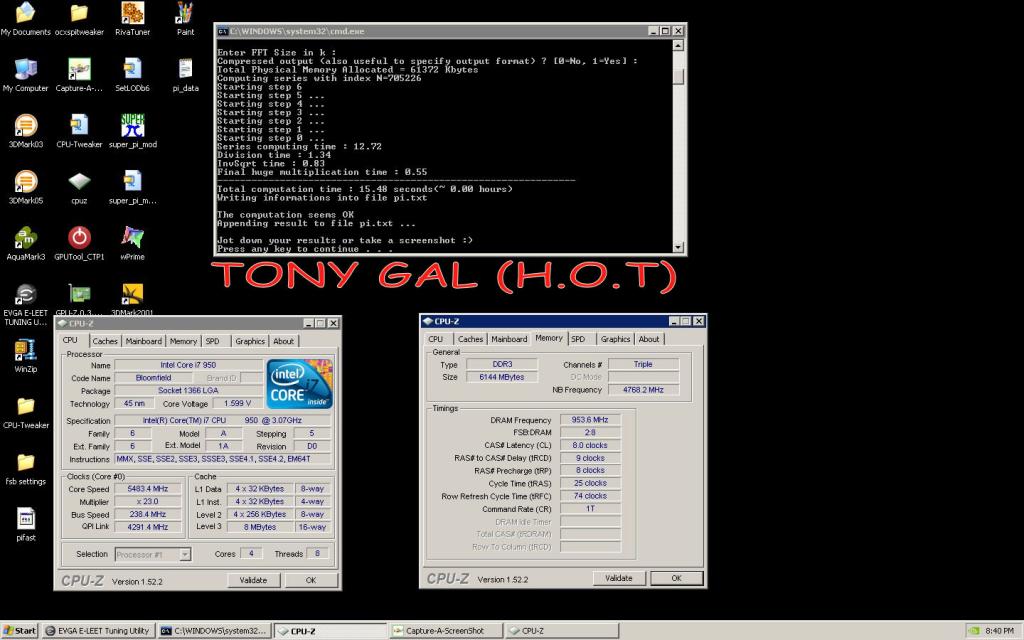
Task: Open the WinZip desktop icon
Action: 25,356
